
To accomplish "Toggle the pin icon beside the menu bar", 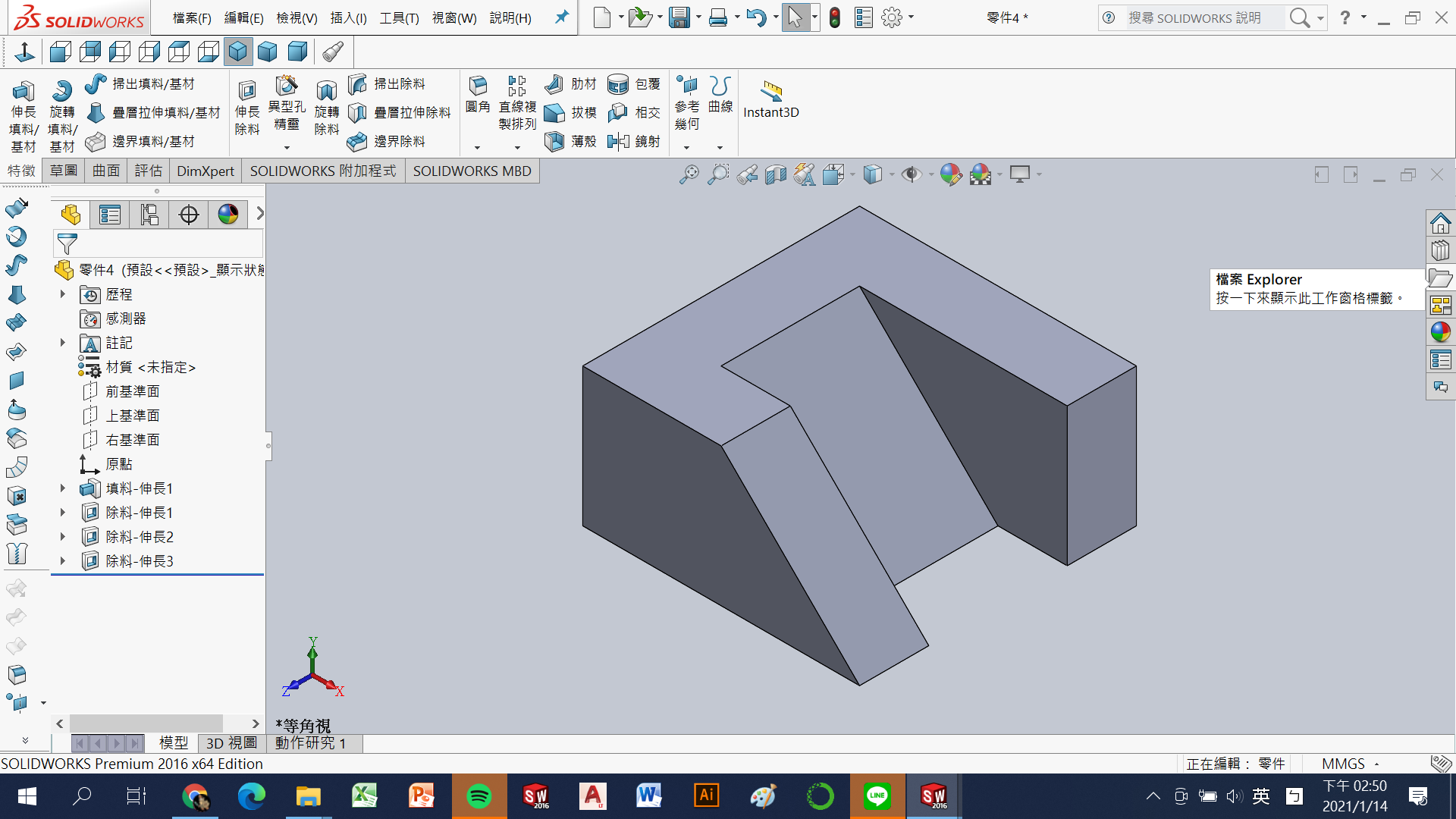I will tap(562, 17).
